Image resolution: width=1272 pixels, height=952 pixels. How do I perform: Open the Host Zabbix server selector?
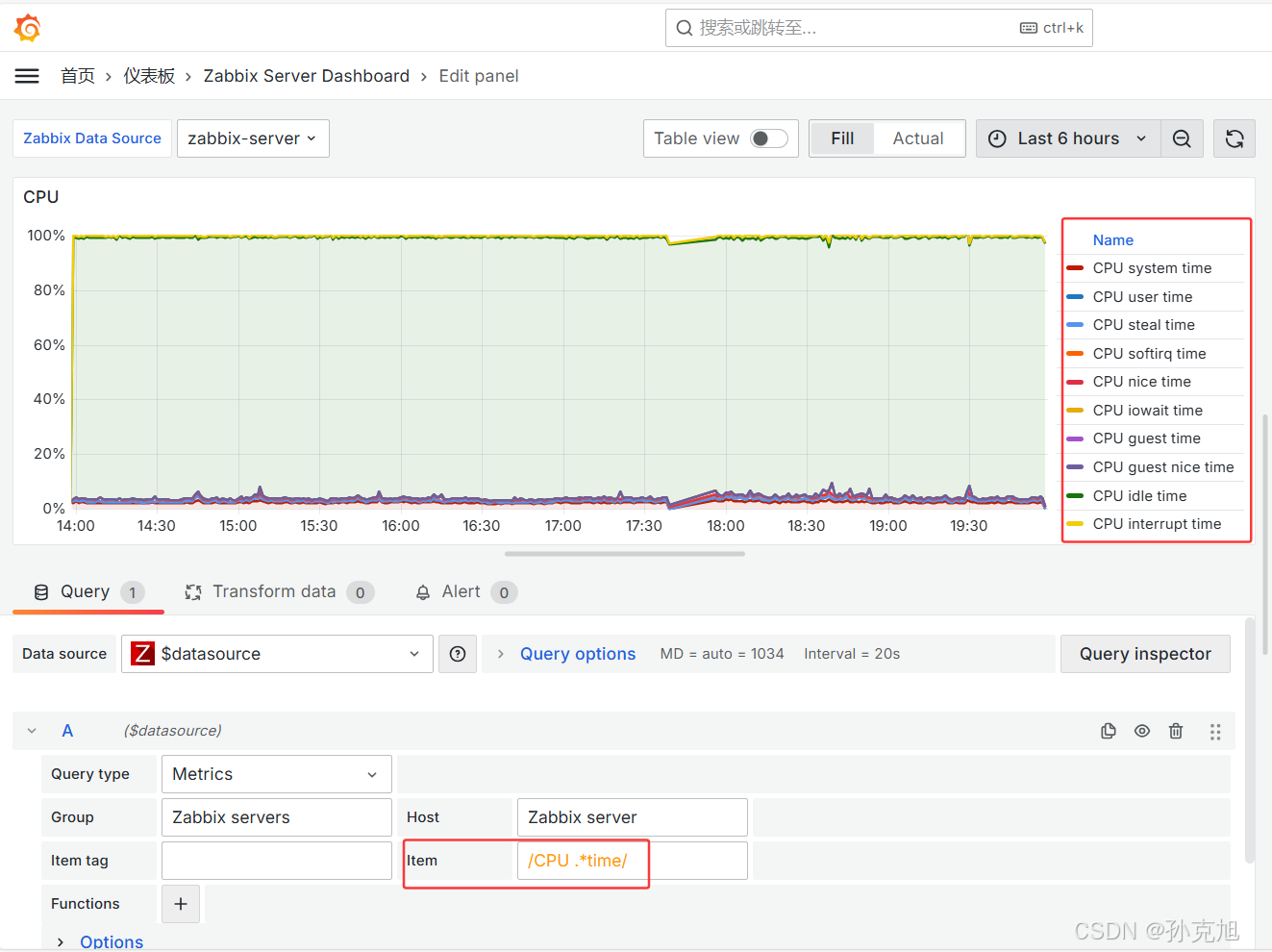633,817
